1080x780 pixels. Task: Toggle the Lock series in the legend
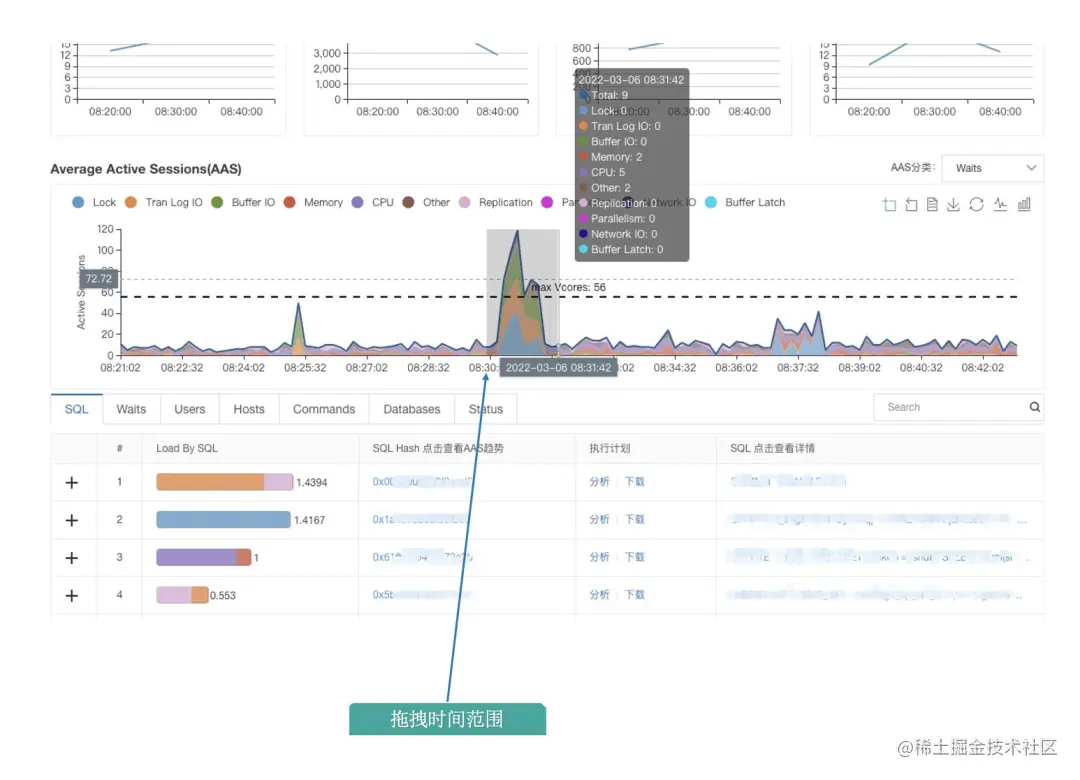coord(94,203)
